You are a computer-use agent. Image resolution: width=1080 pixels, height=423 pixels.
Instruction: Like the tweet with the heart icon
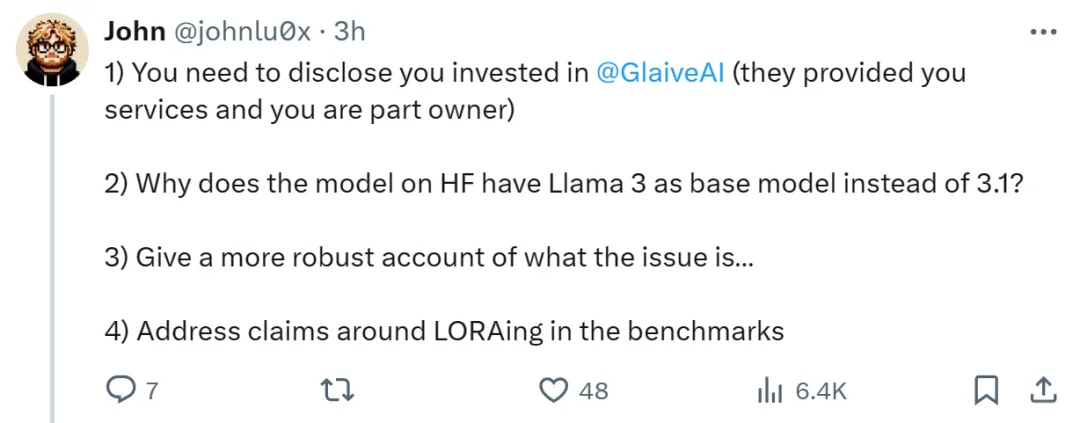(x=553, y=390)
